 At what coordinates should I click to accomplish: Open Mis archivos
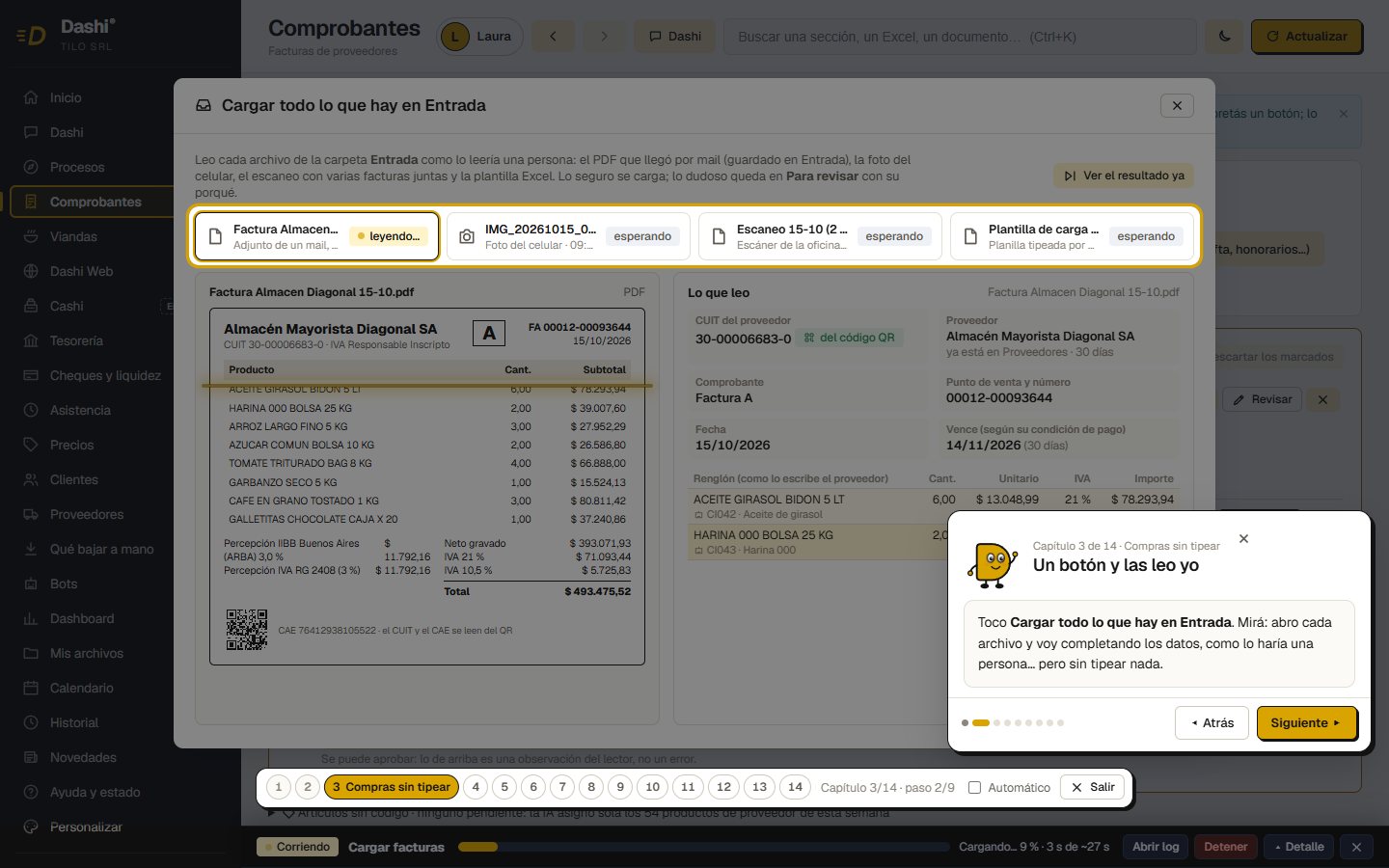pos(87,653)
